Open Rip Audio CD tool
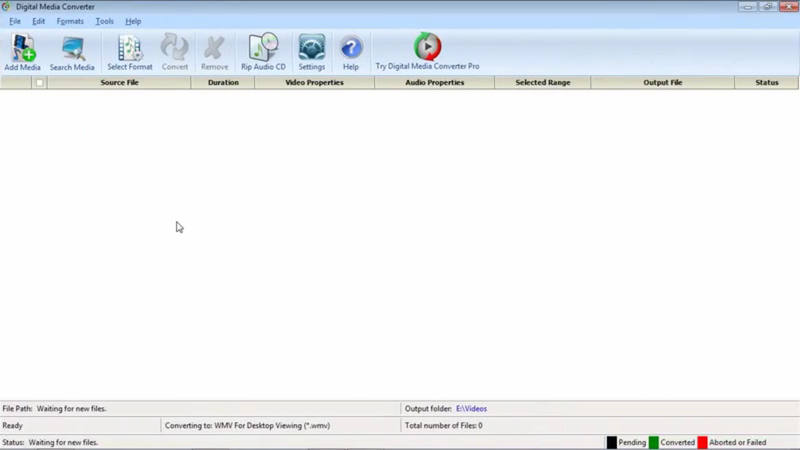 point(263,52)
